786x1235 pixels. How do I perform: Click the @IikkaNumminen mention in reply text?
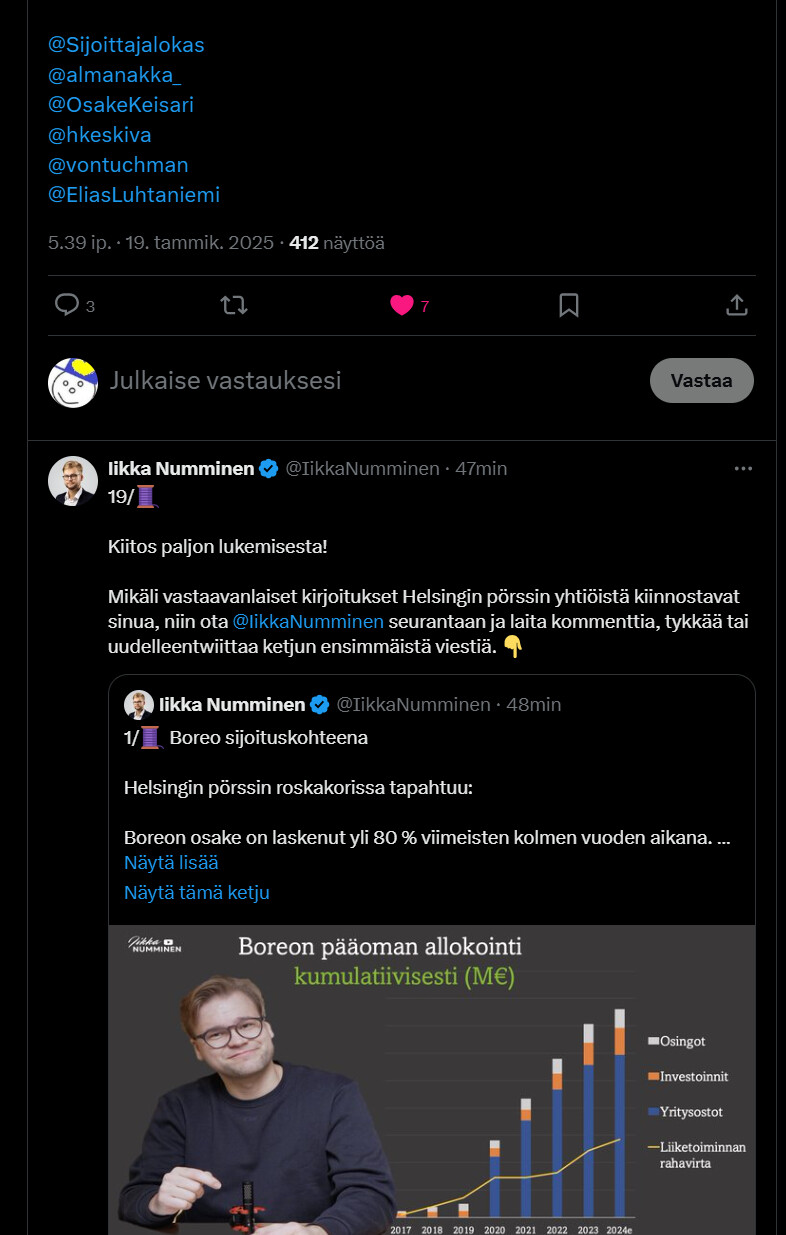308,621
